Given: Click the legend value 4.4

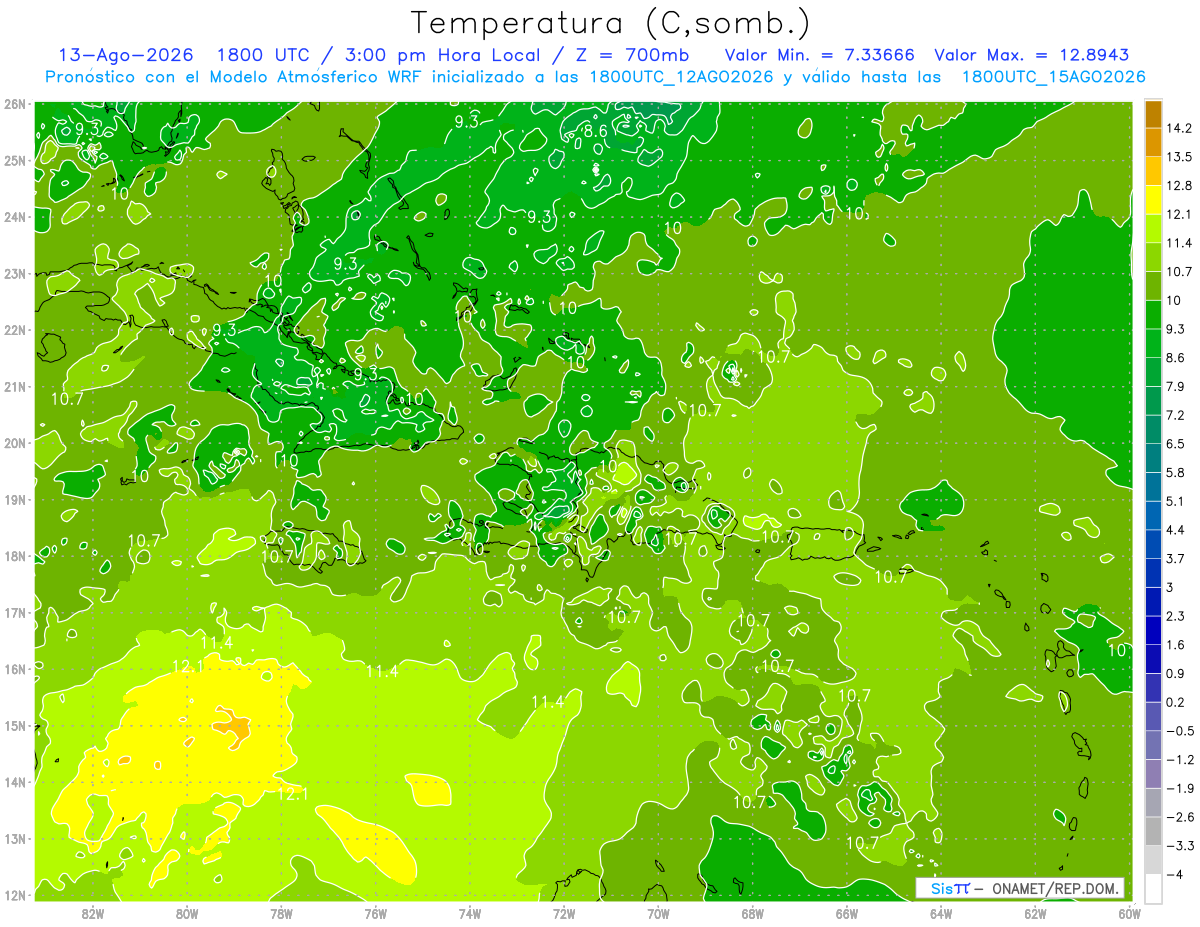Looking at the screenshot, I should point(1176,530).
